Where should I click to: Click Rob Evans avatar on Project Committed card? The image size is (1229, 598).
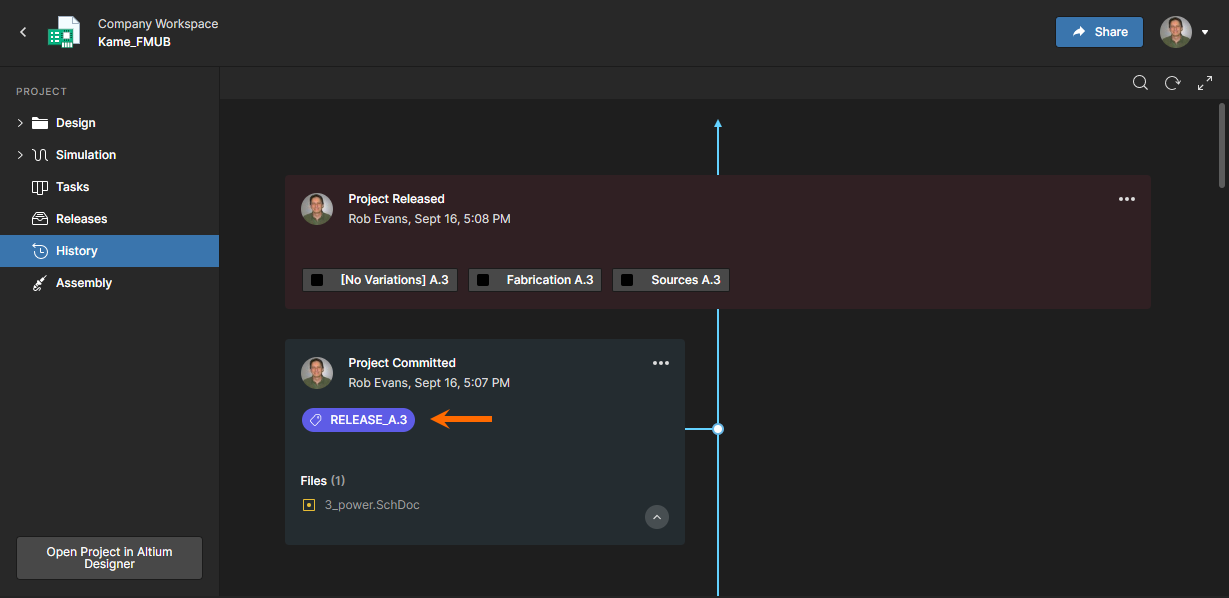pos(317,372)
